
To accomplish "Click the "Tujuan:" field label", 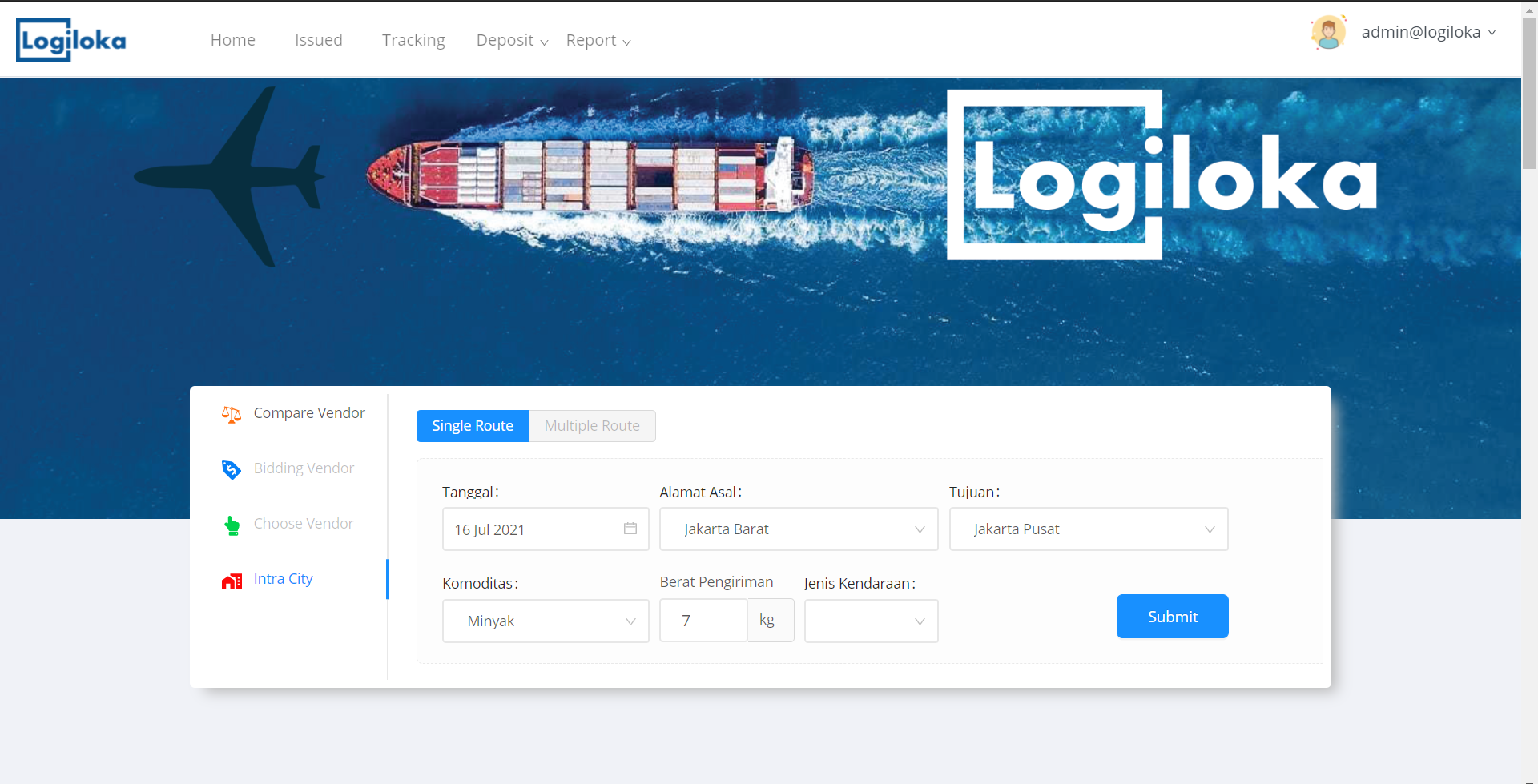I will pos(974,493).
